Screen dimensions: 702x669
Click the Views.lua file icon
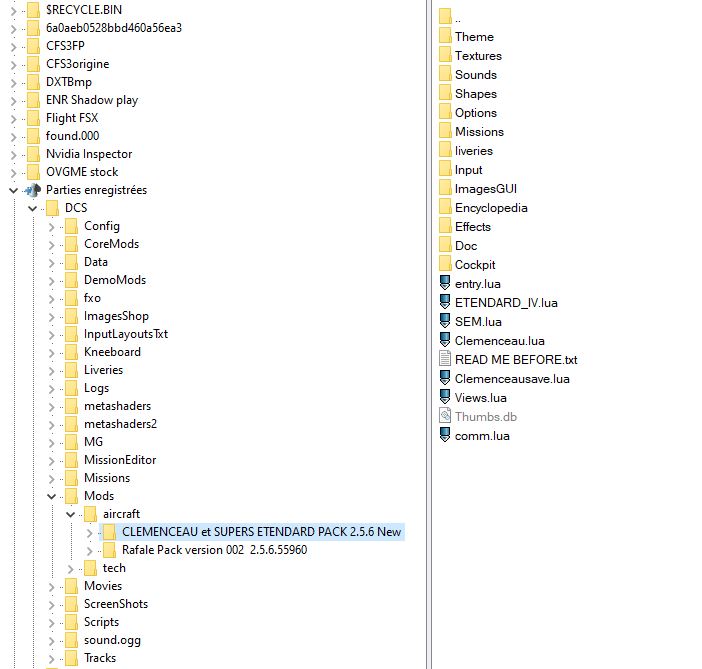tap(445, 398)
